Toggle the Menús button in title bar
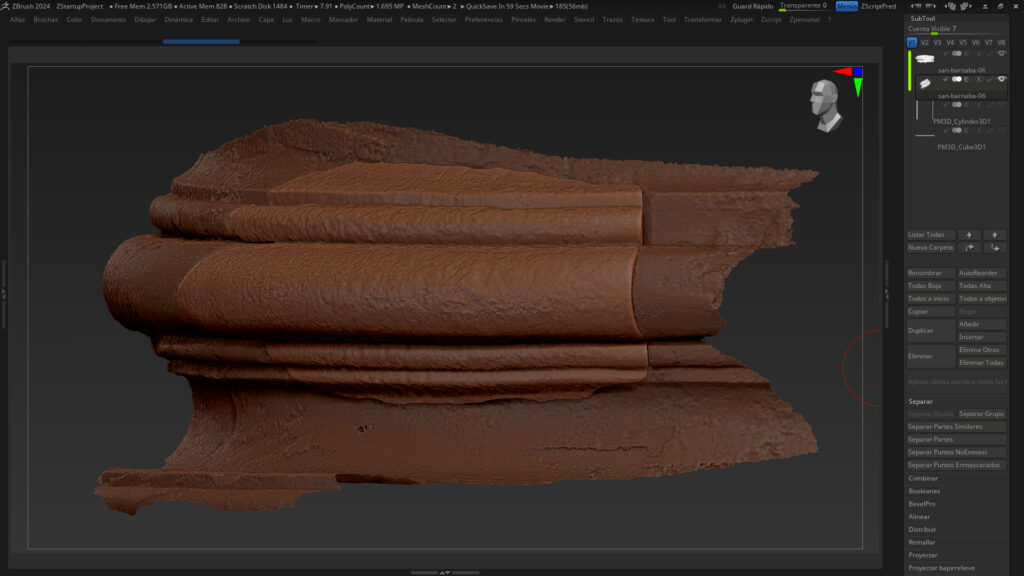The image size is (1024, 576). [846, 6]
